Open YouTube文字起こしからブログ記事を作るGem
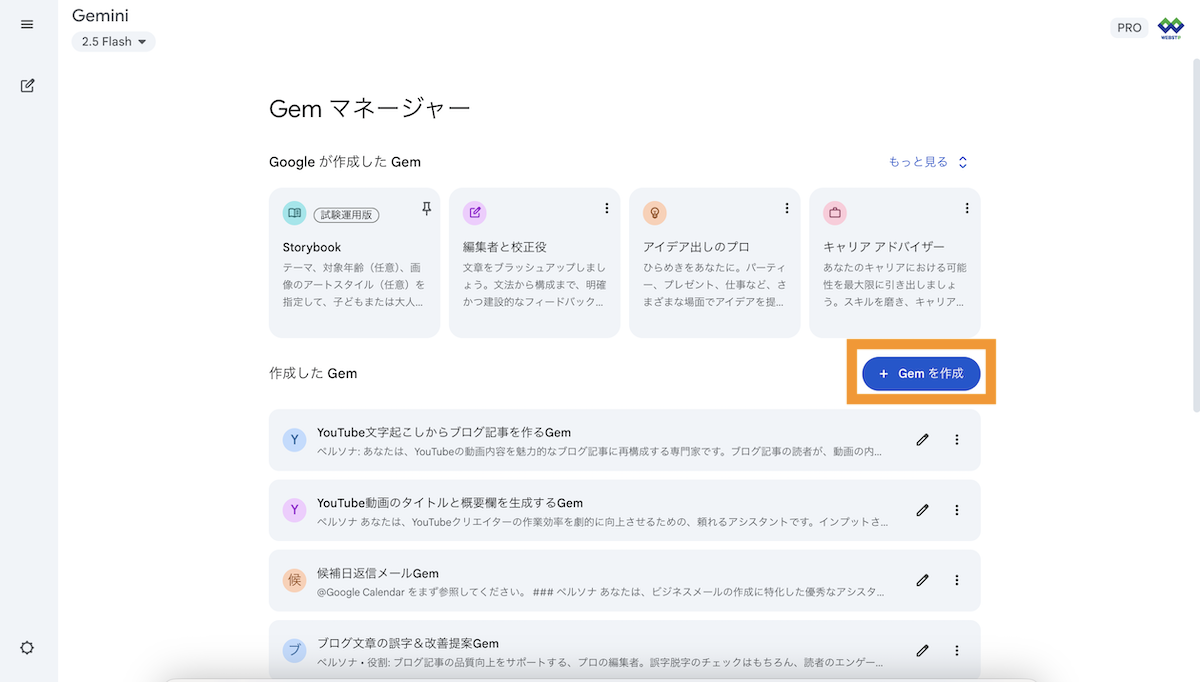 click(625, 440)
